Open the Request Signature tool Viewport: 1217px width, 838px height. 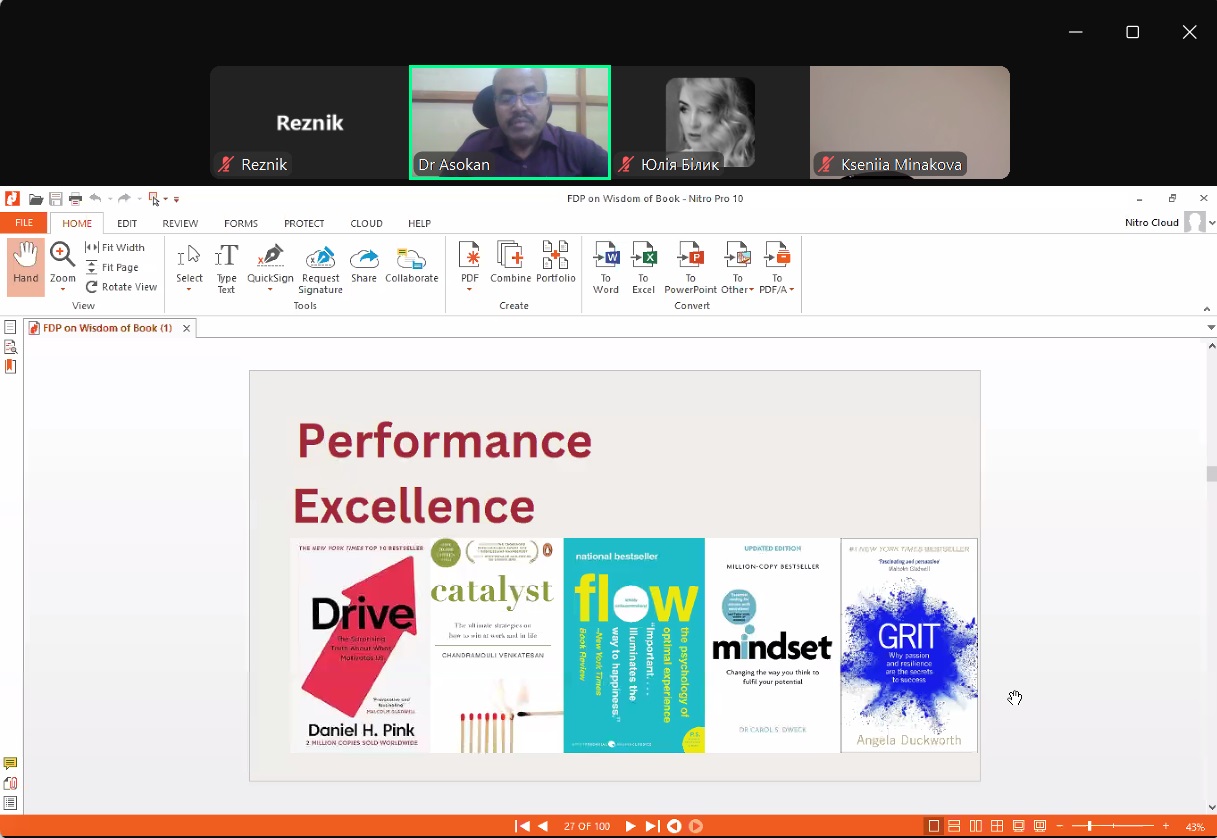pos(321,269)
